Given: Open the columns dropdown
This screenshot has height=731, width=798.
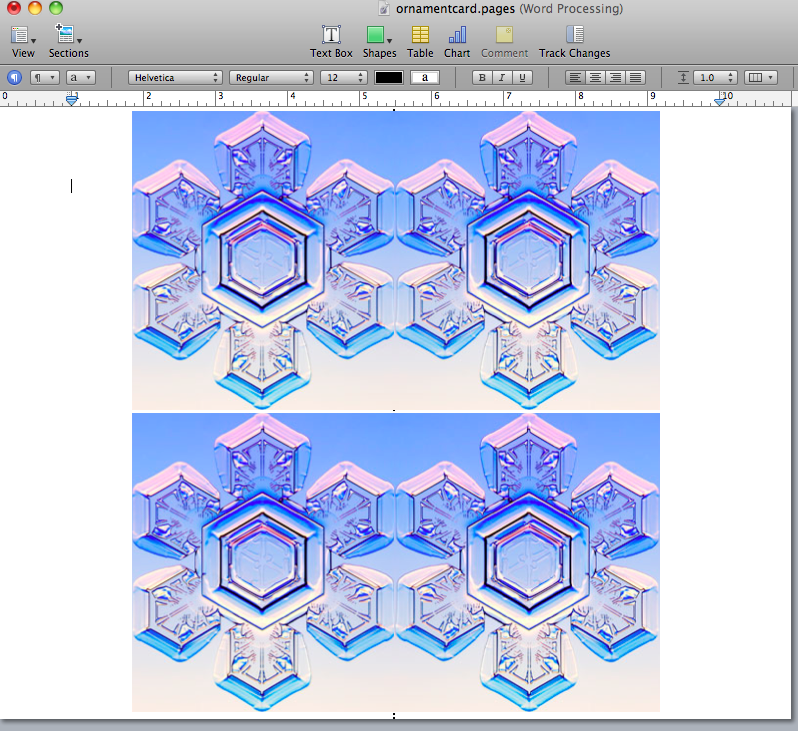Looking at the screenshot, I should click(761, 77).
